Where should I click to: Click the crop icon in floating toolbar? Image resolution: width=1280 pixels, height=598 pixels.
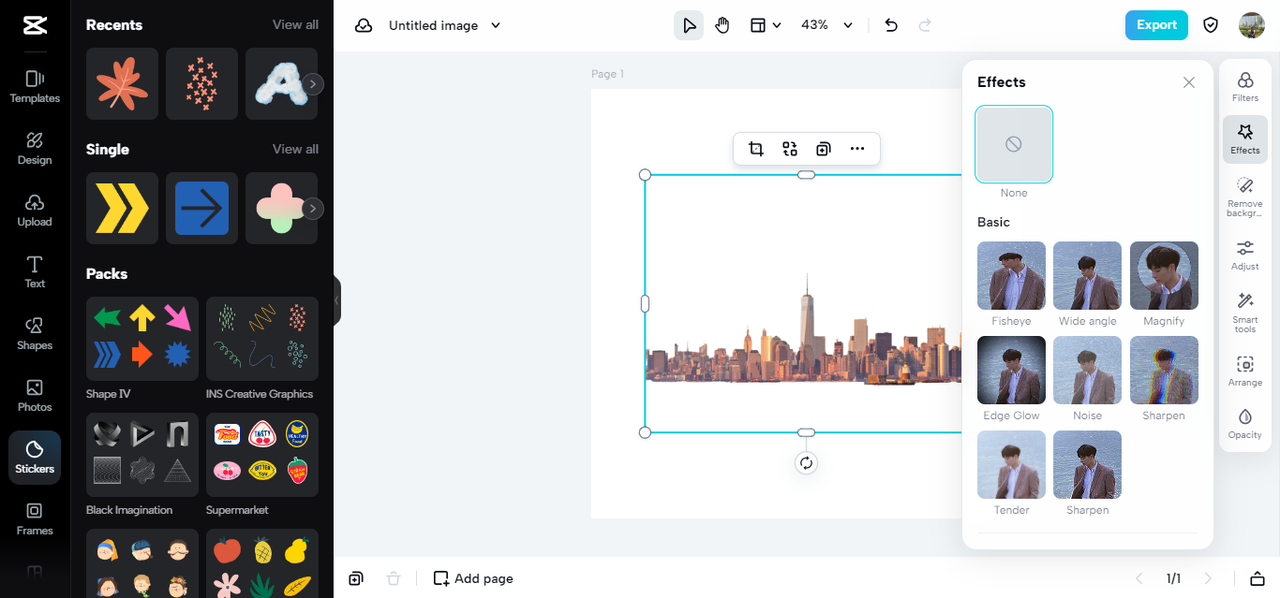pyautogui.click(x=756, y=149)
